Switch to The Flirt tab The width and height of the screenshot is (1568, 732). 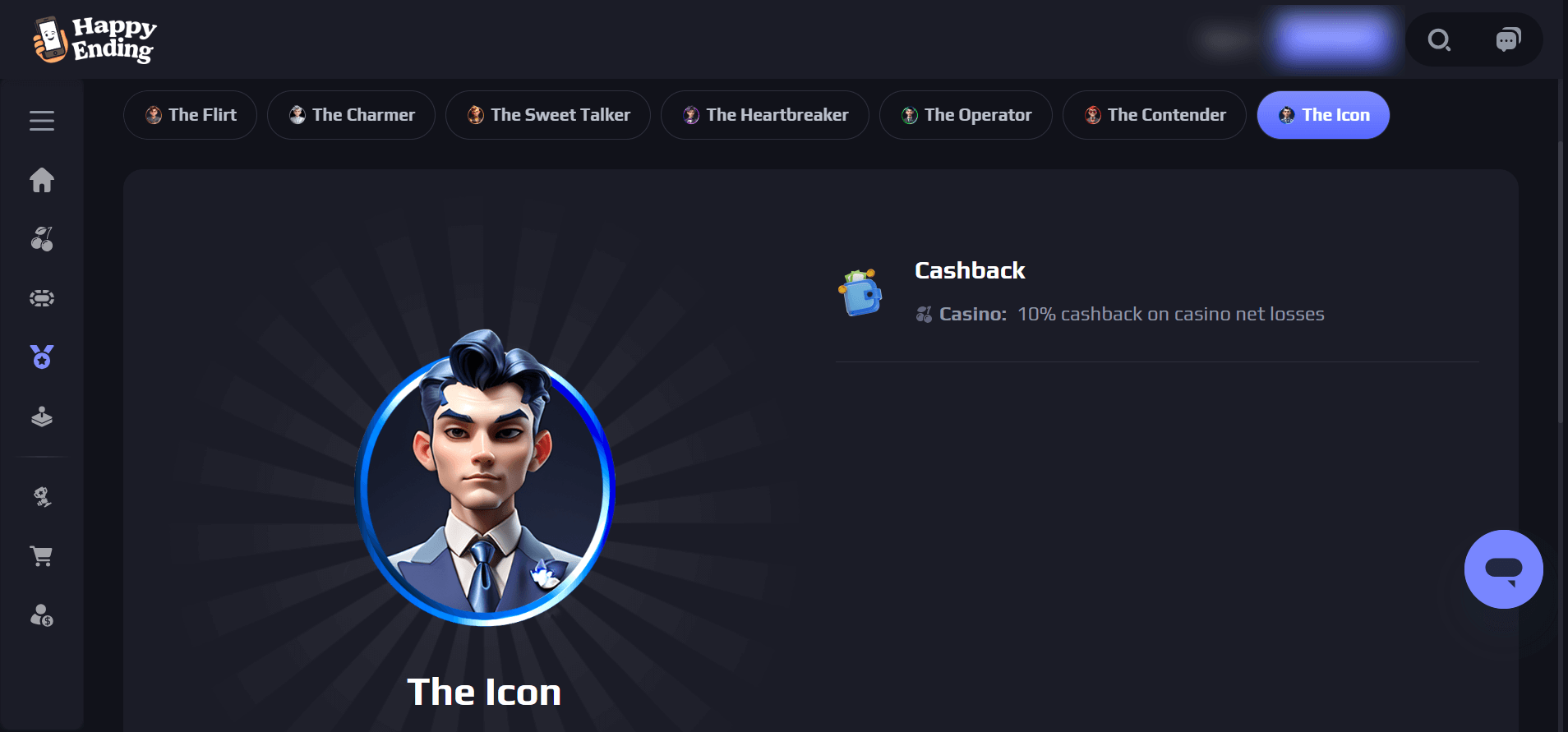tap(190, 115)
